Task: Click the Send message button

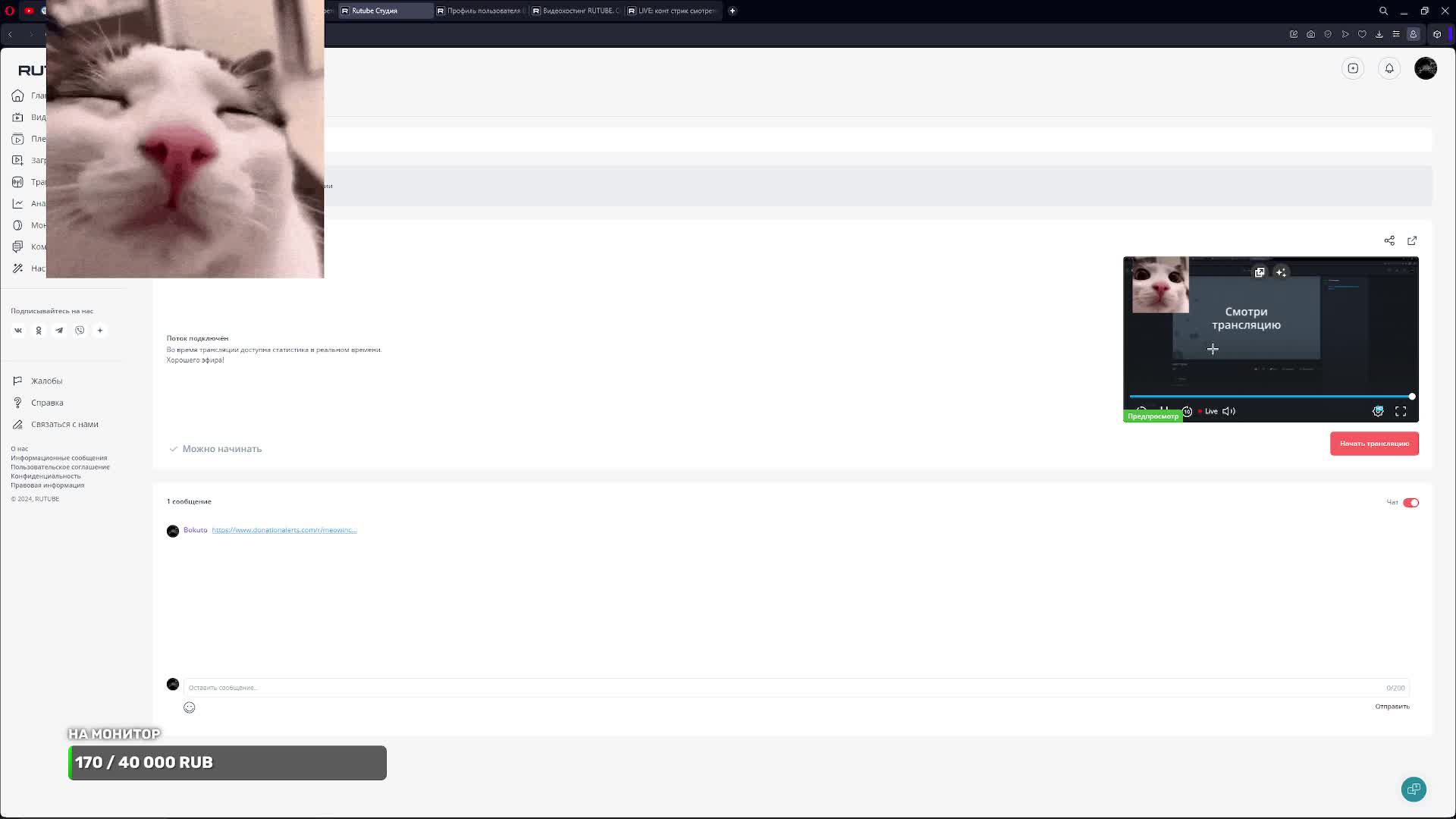Action: click(x=1392, y=707)
